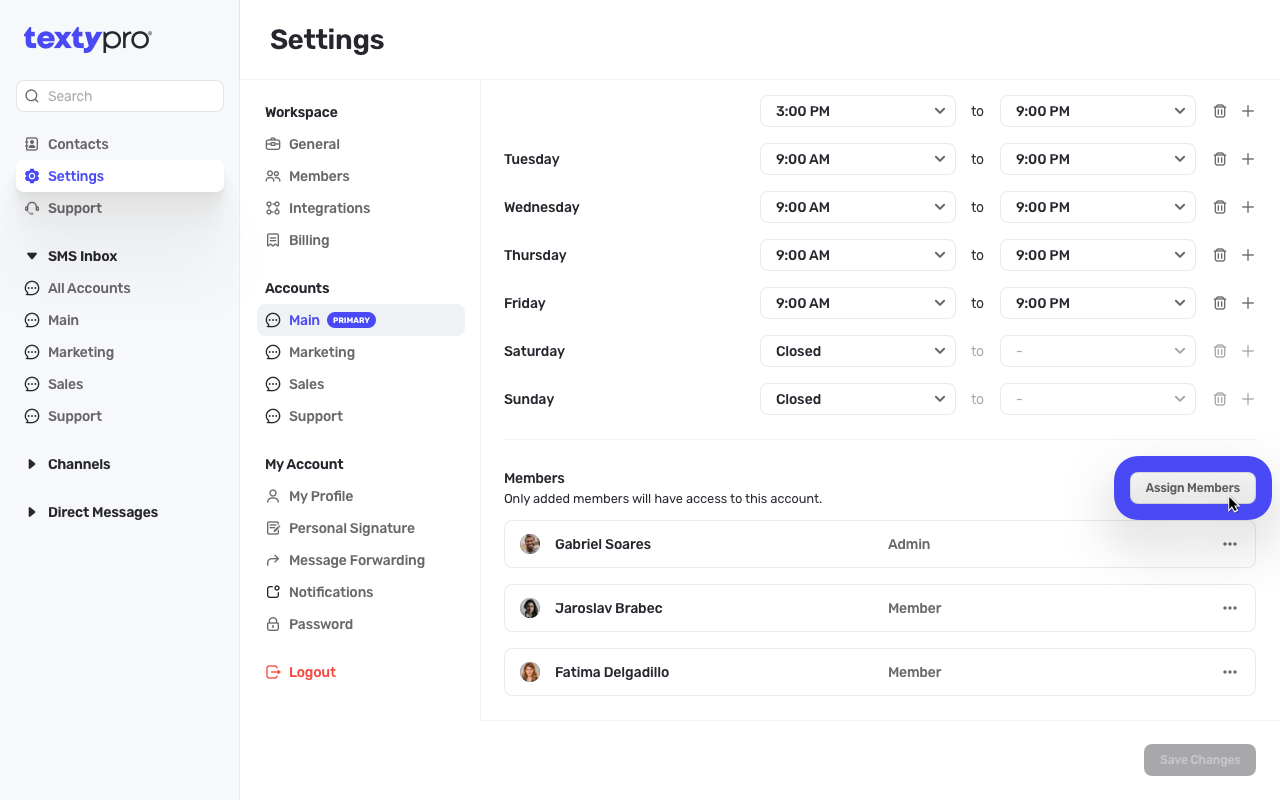This screenshot has width=1280, height=800.
Task: Open My Profile settings
Action: [x=321, y=496]
